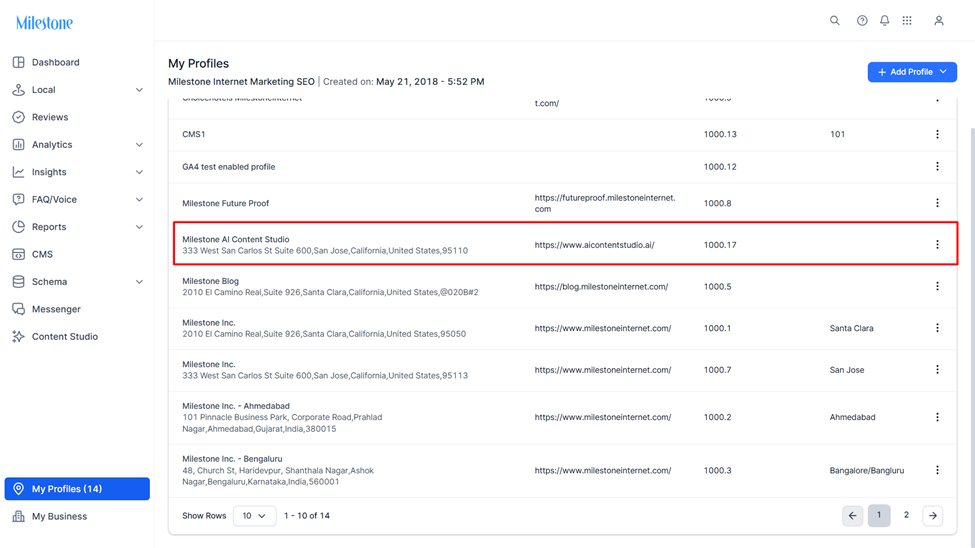975x548 pixels.
Task: Open https://blog.milestoneinternet.com/ link
Action: 601,287
